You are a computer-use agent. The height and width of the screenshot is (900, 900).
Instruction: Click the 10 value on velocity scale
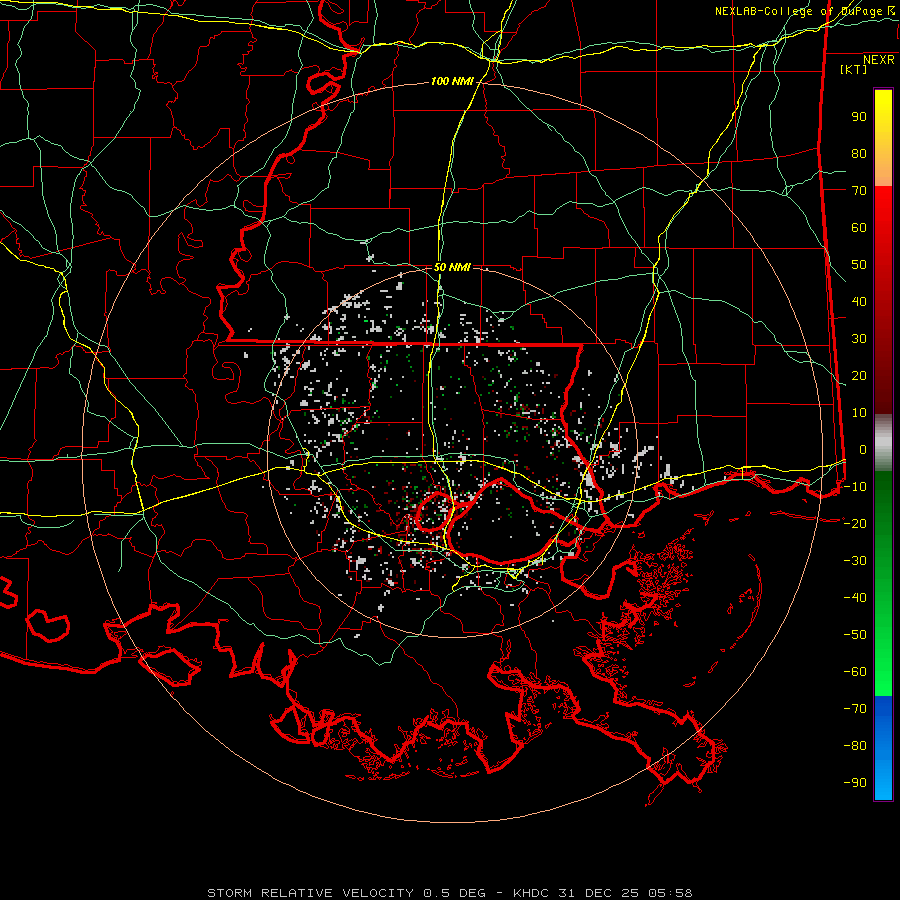click(859, 413)
